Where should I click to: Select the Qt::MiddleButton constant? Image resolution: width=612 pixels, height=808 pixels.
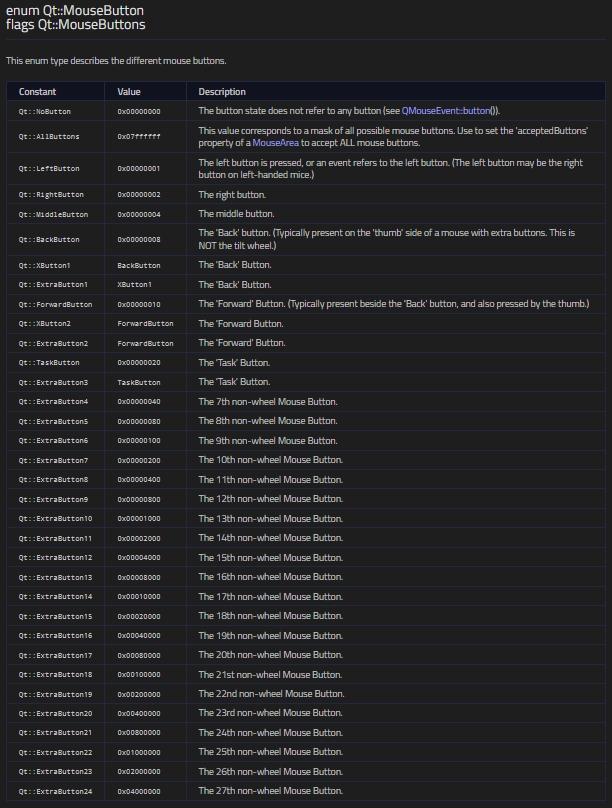tap(52, 214)
